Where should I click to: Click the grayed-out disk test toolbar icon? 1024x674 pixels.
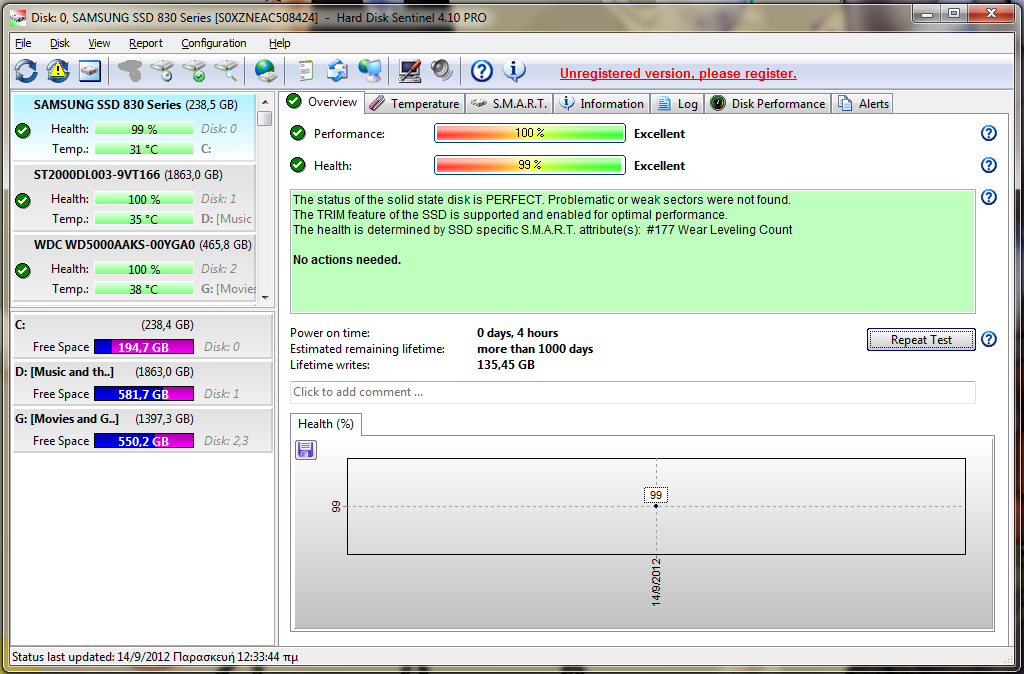[130, 71]
